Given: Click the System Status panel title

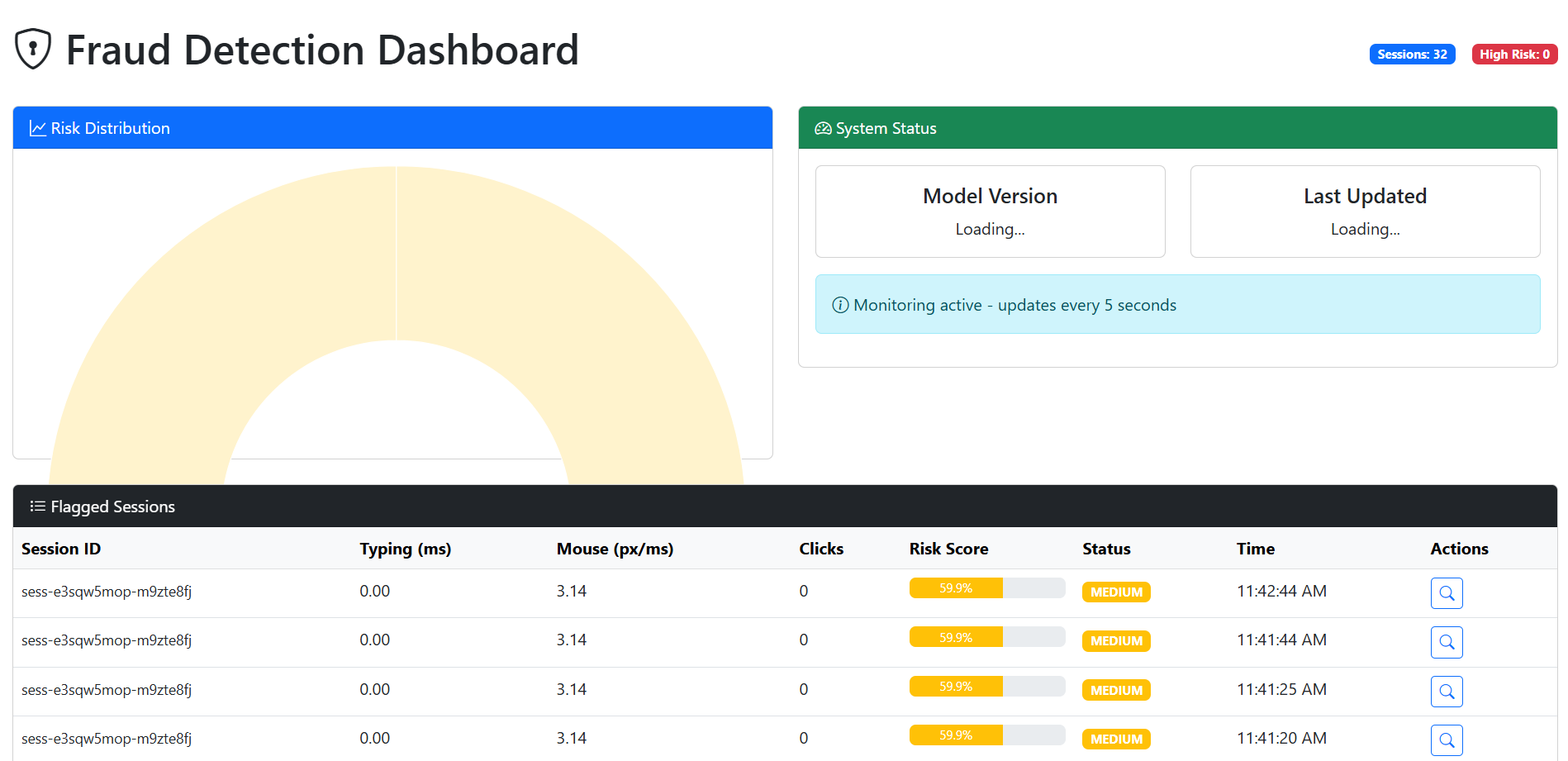Looking at the screenshot, I should tap(886, 128).
